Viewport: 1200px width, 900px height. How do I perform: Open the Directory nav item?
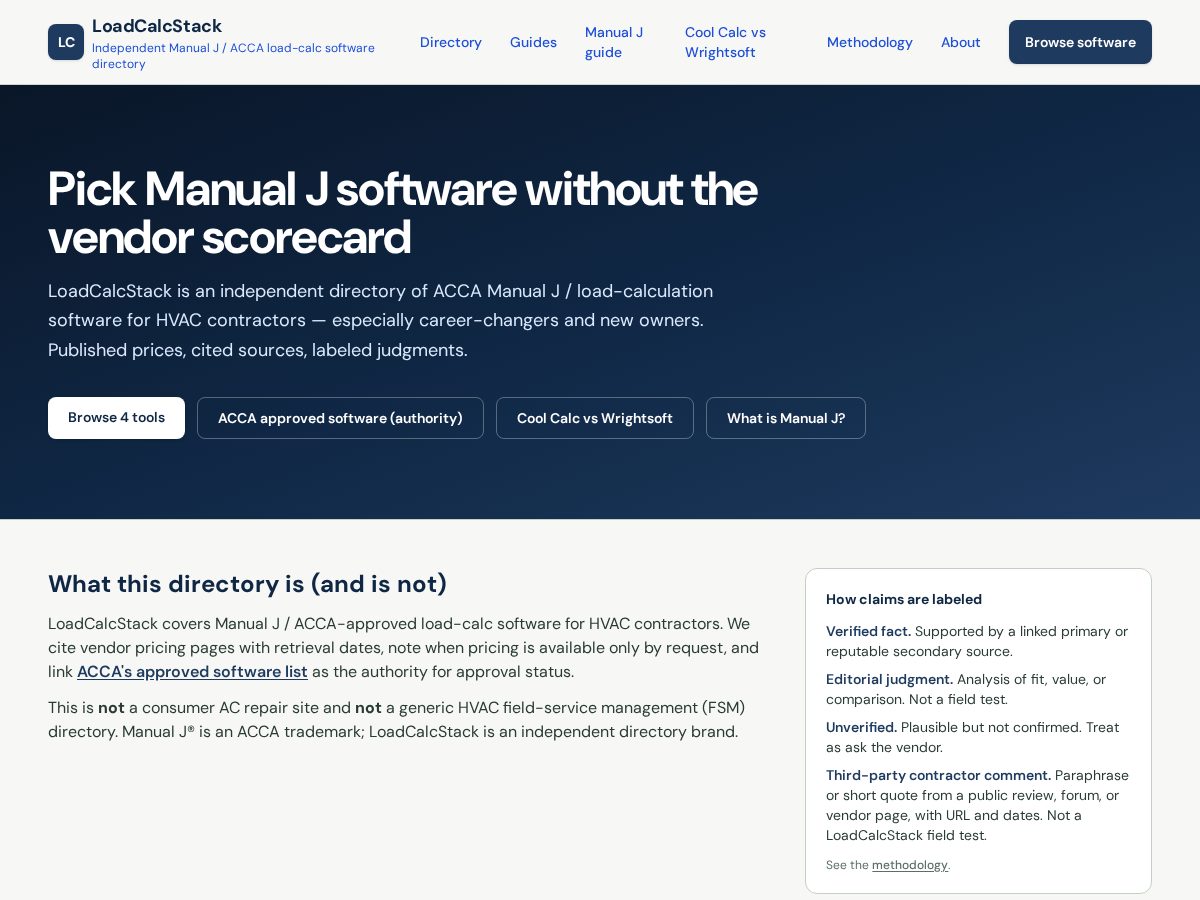point(451,42)
